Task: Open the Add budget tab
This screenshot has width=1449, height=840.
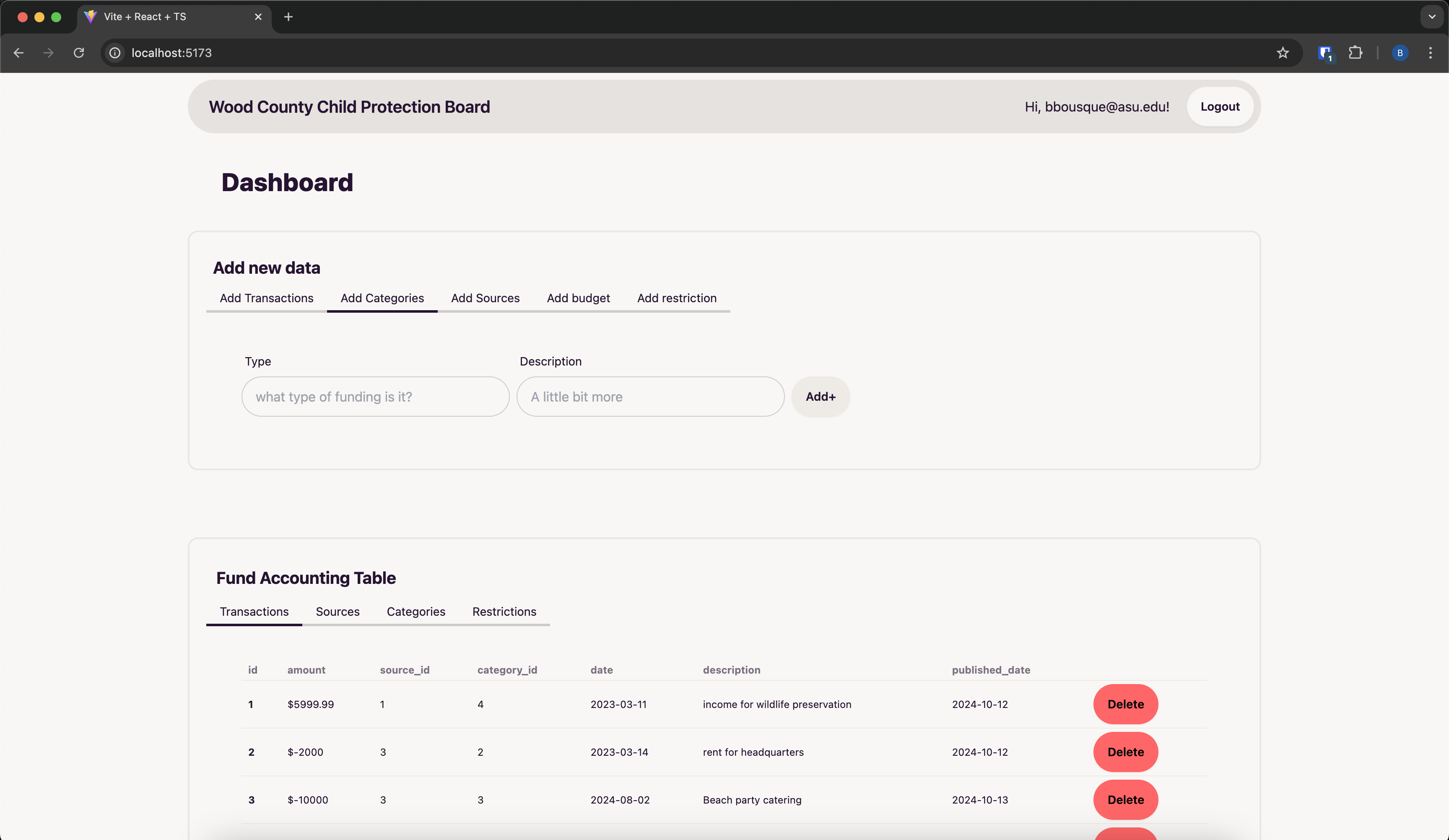Action: click(x=578, y=298)
